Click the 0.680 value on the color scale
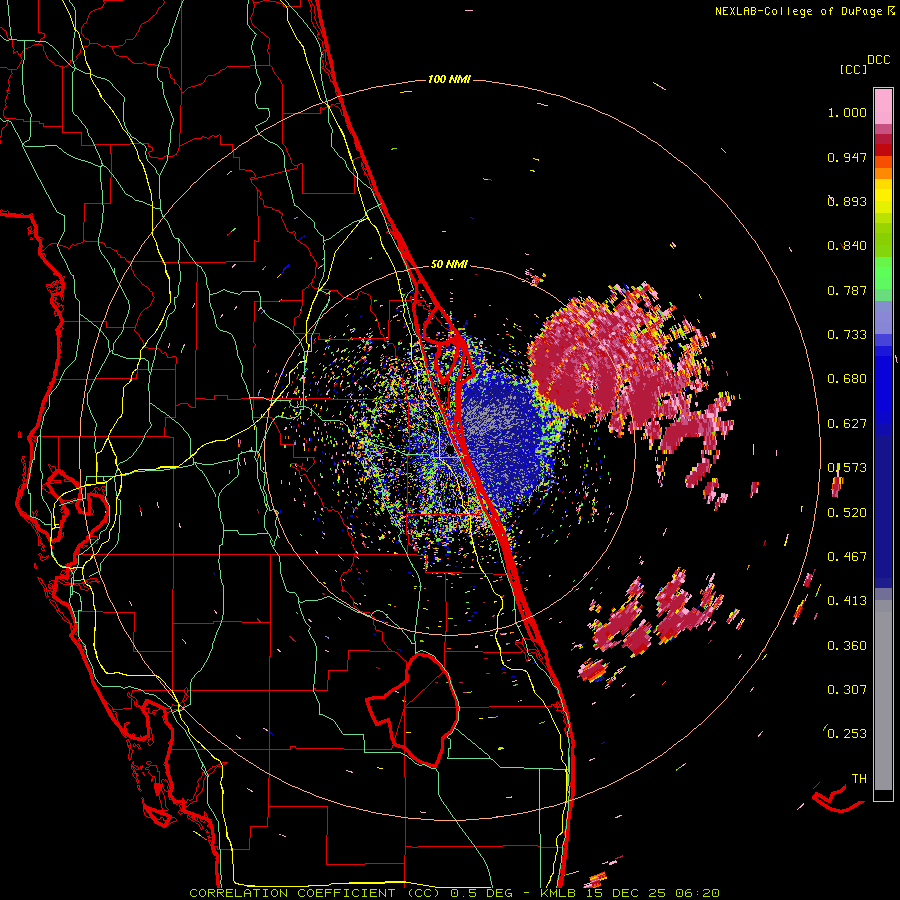The width and height of the screenshot is (900, 900). 847,379
